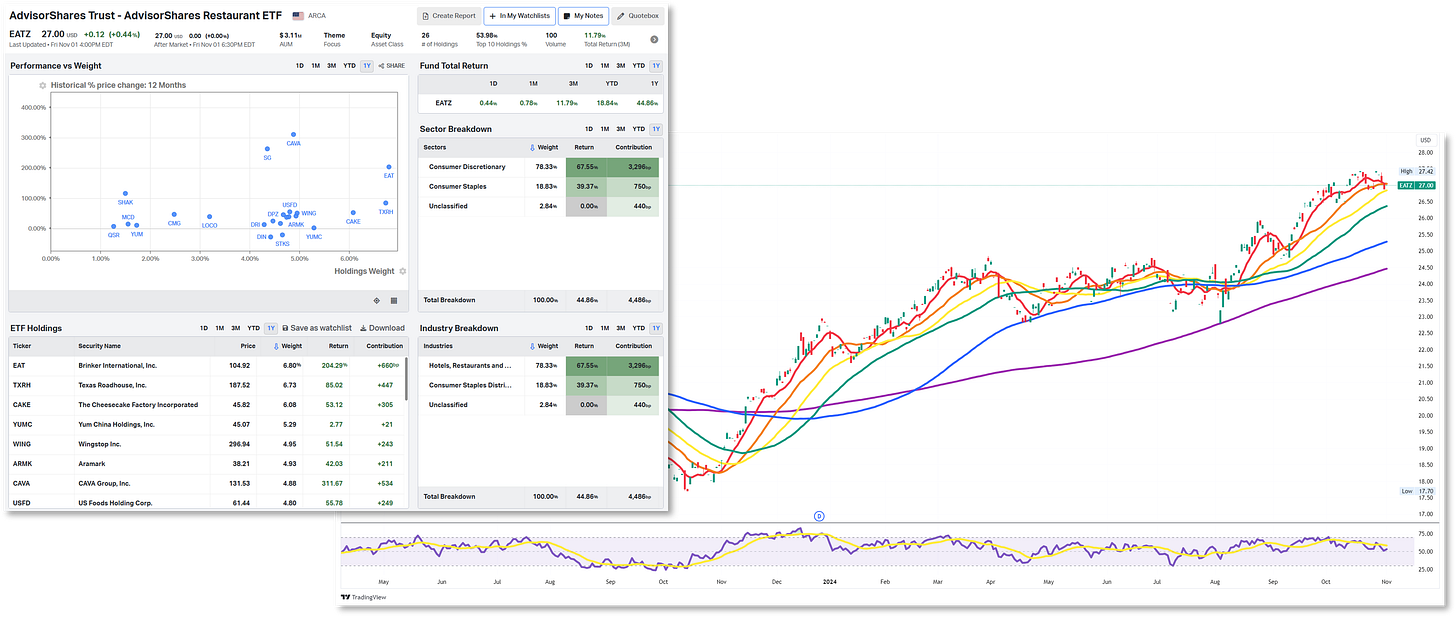The height and width of the screenshot is (617, 1456).
Task: Click the ETF Holdings table scrollbar
Action: pos(407,378)
